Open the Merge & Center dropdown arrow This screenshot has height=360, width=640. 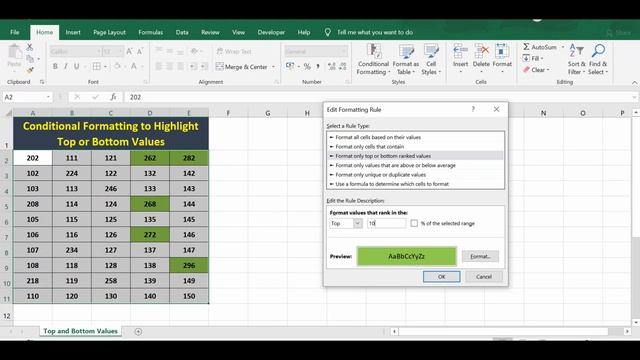[273, 67]
